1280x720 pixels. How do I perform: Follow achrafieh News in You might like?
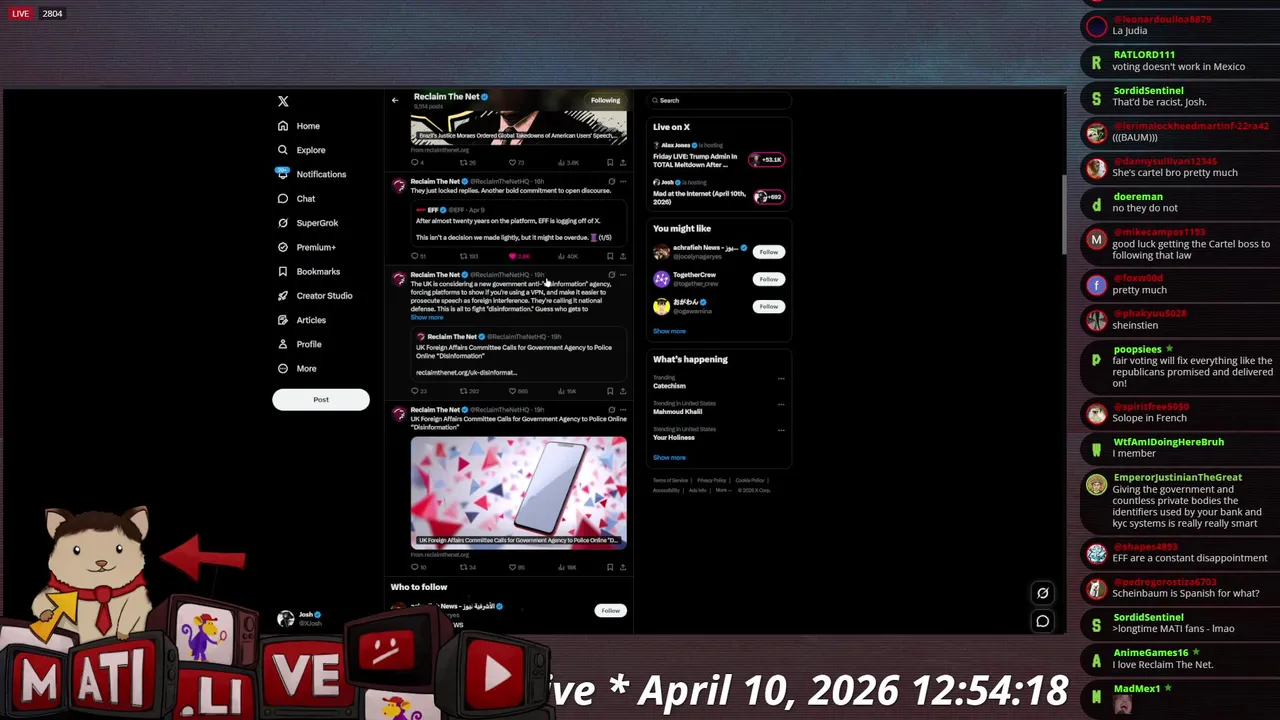[x=768, y=252]
